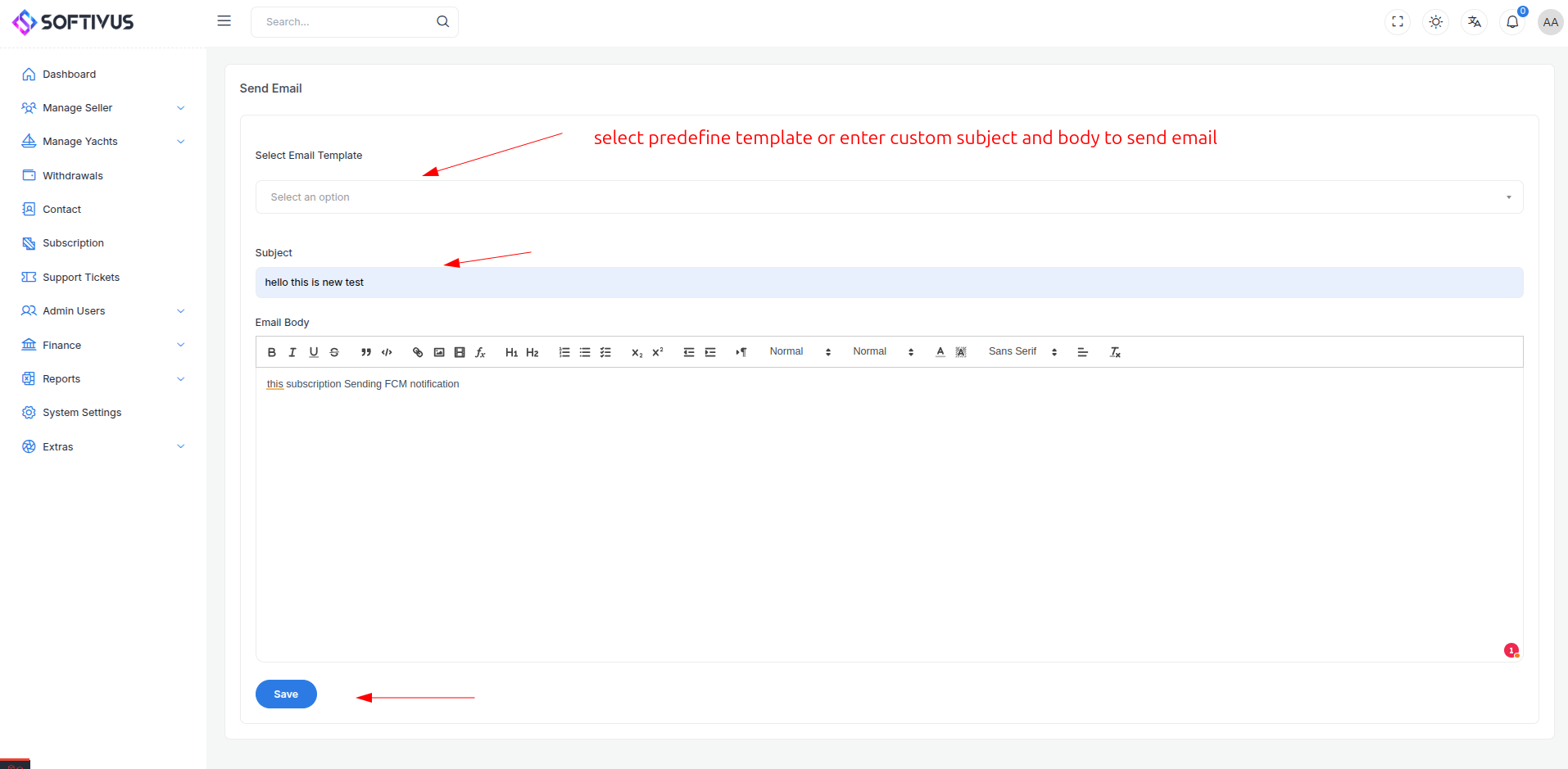Toggle light/dark theme sun icon
1568x769 pixels.
click(x=1436, y=22)
